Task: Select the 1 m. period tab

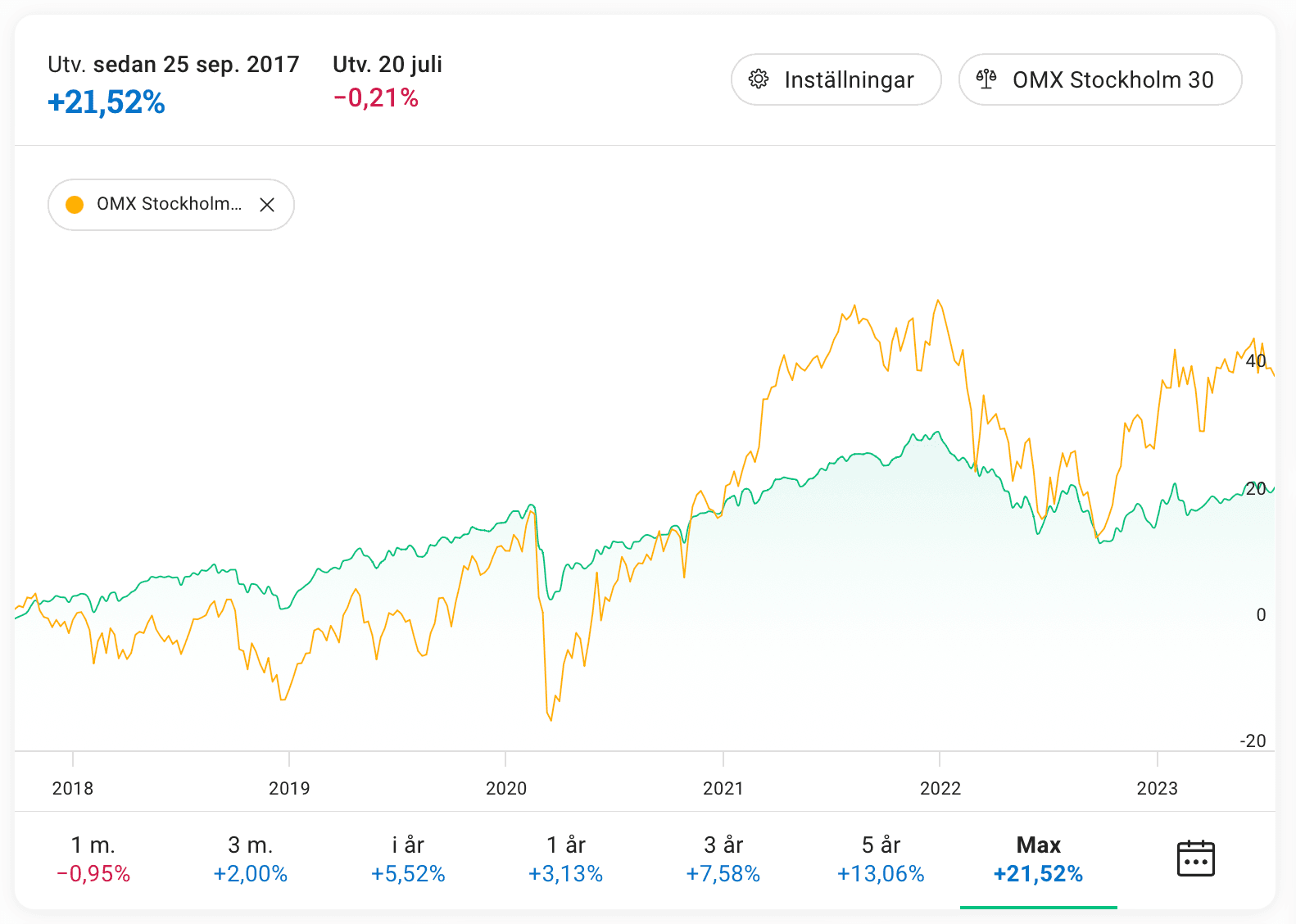Action: pos(93,858)
